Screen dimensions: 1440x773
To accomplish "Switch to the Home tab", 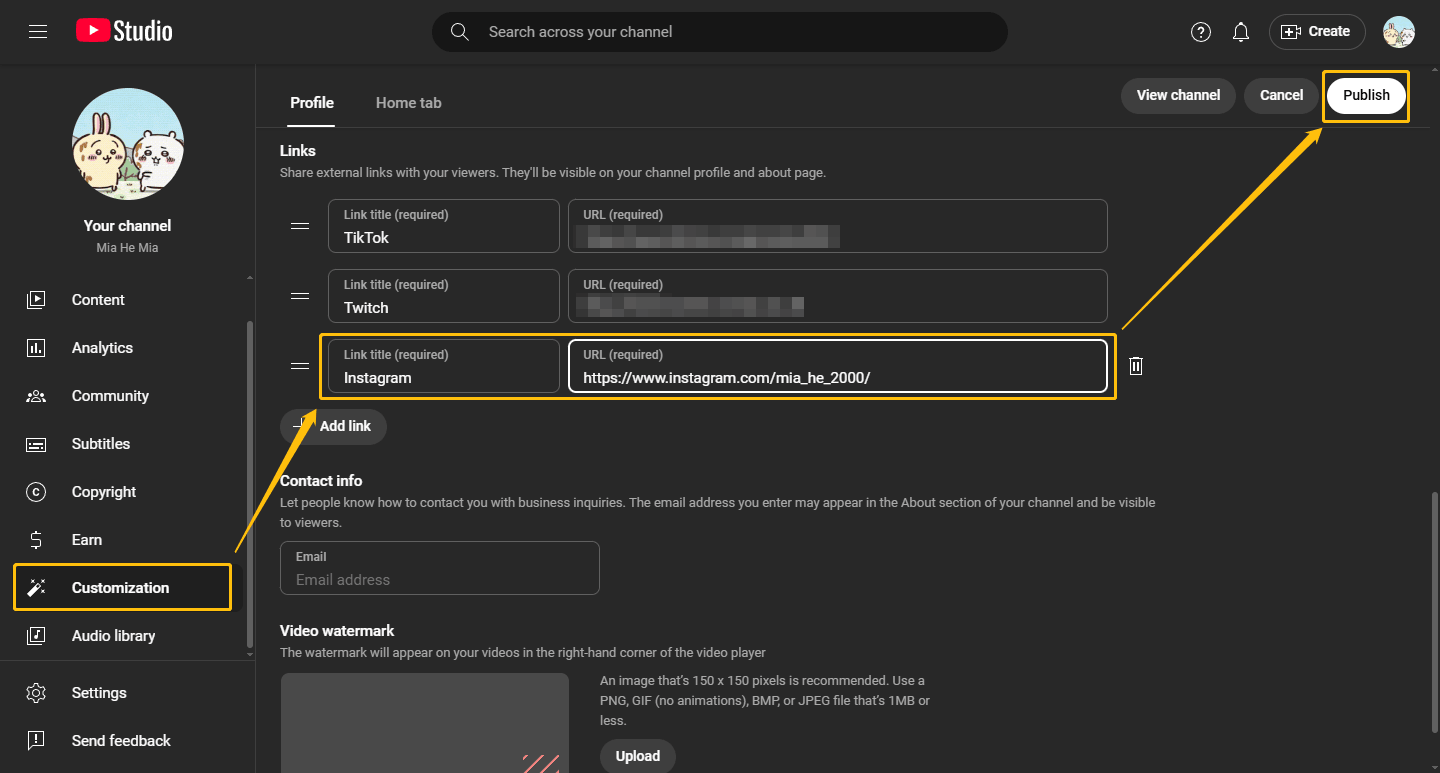I will [x=409, y=102].
